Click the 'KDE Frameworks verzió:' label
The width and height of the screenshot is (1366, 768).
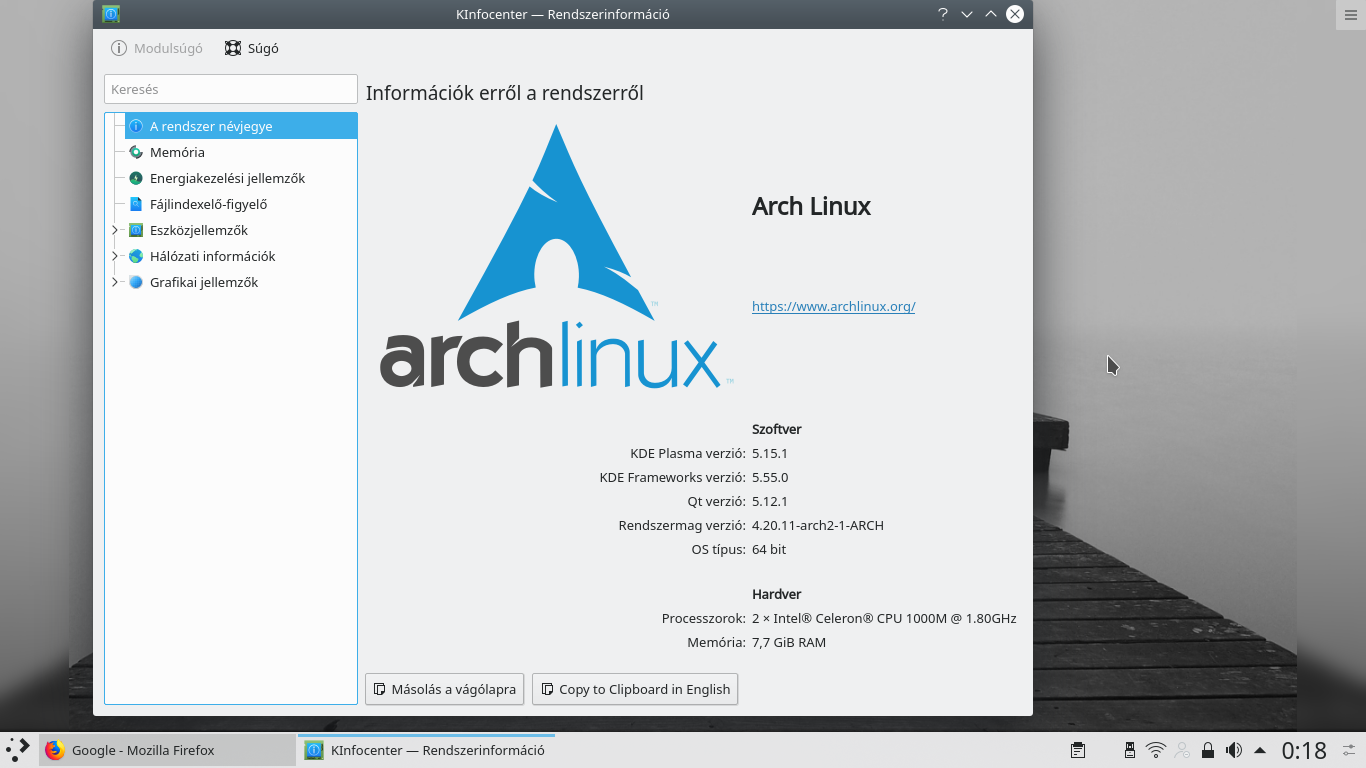[x=673, y=477]
